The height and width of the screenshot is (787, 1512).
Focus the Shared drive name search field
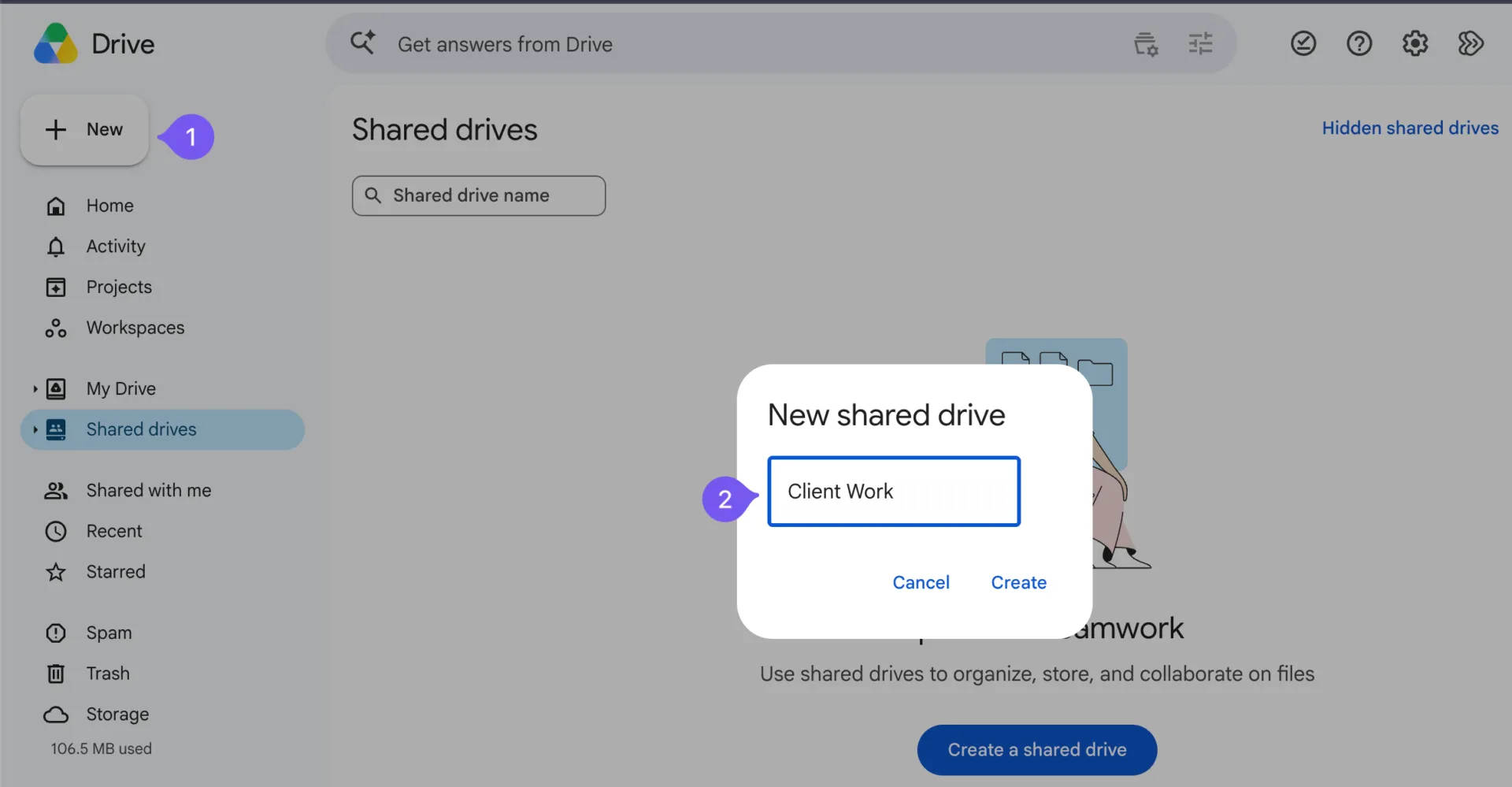479,195
